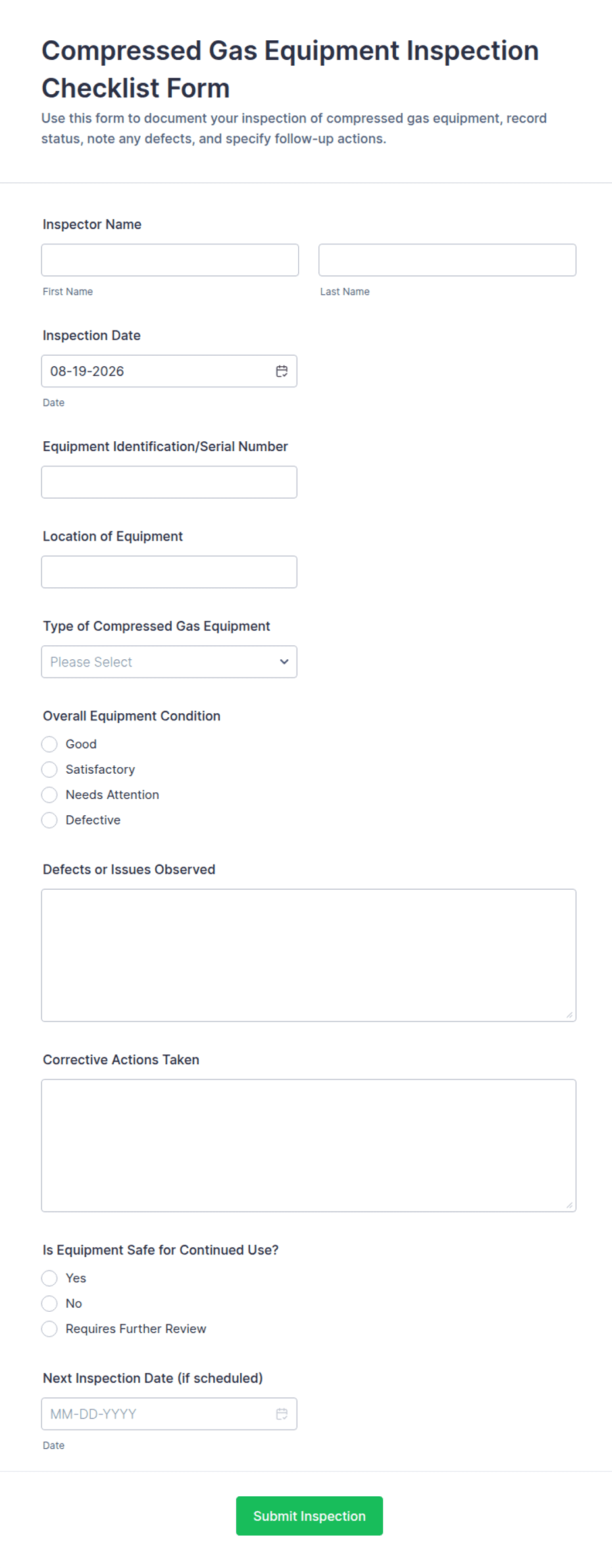Click the resize handle of Corrective Actions textarea
This screenshot has height=1568, width=612.
click(569, 1205)
